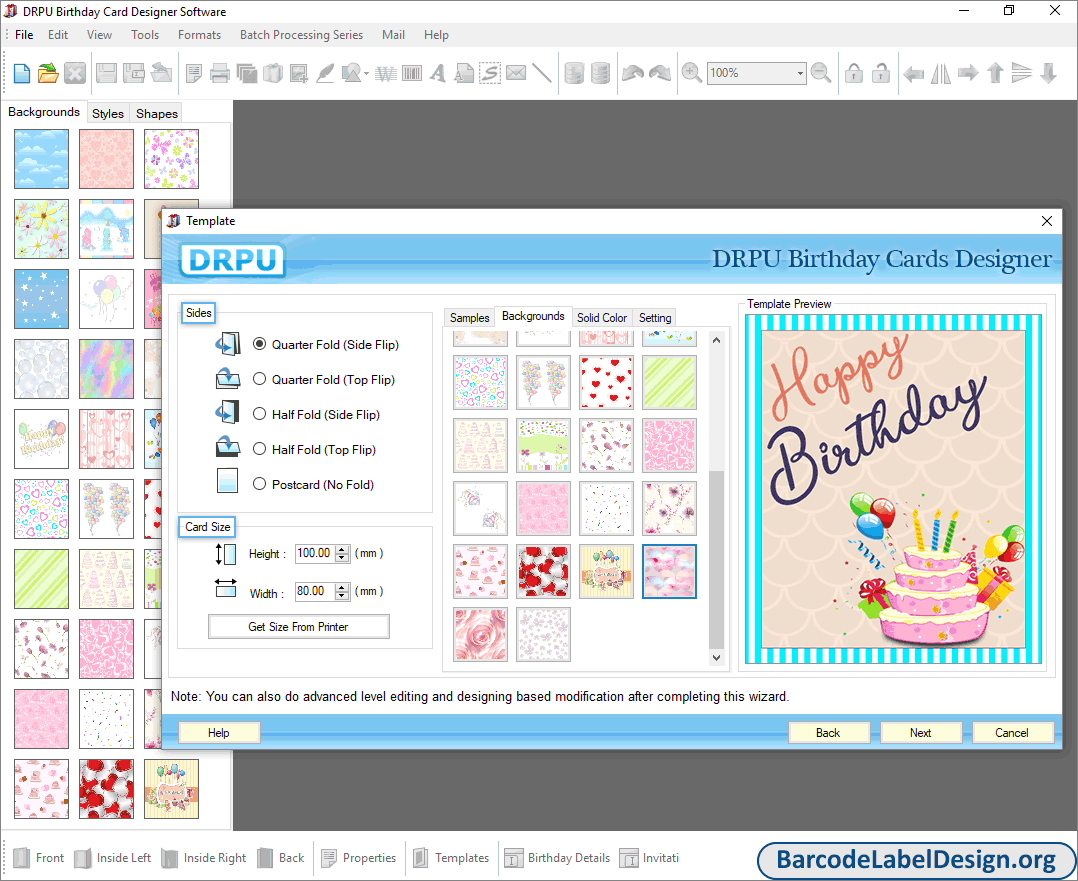Open the Tools menu
Viewport: 1078px width, 881px height.
coord(145,34)
